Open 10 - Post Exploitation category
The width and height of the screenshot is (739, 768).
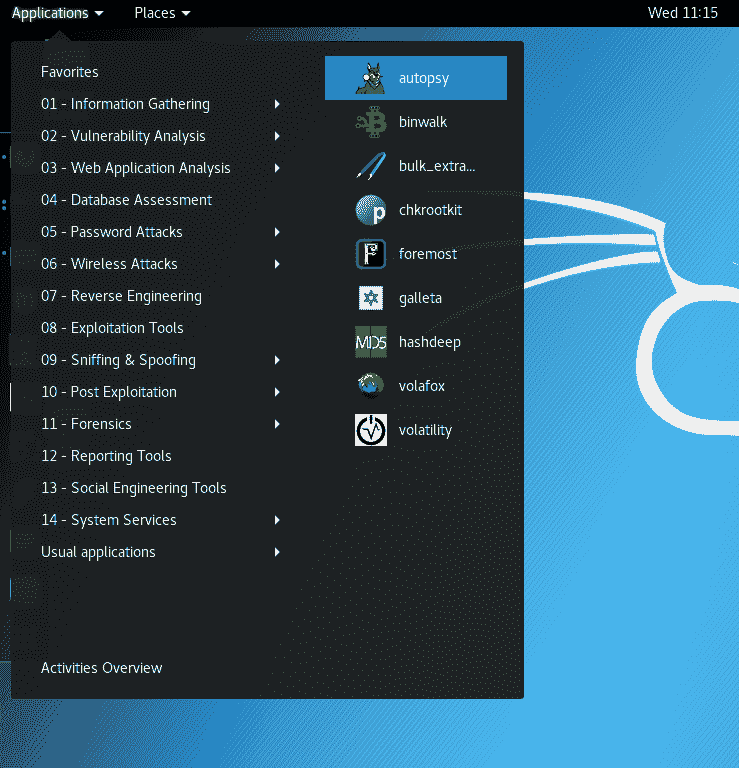(109, 392)
